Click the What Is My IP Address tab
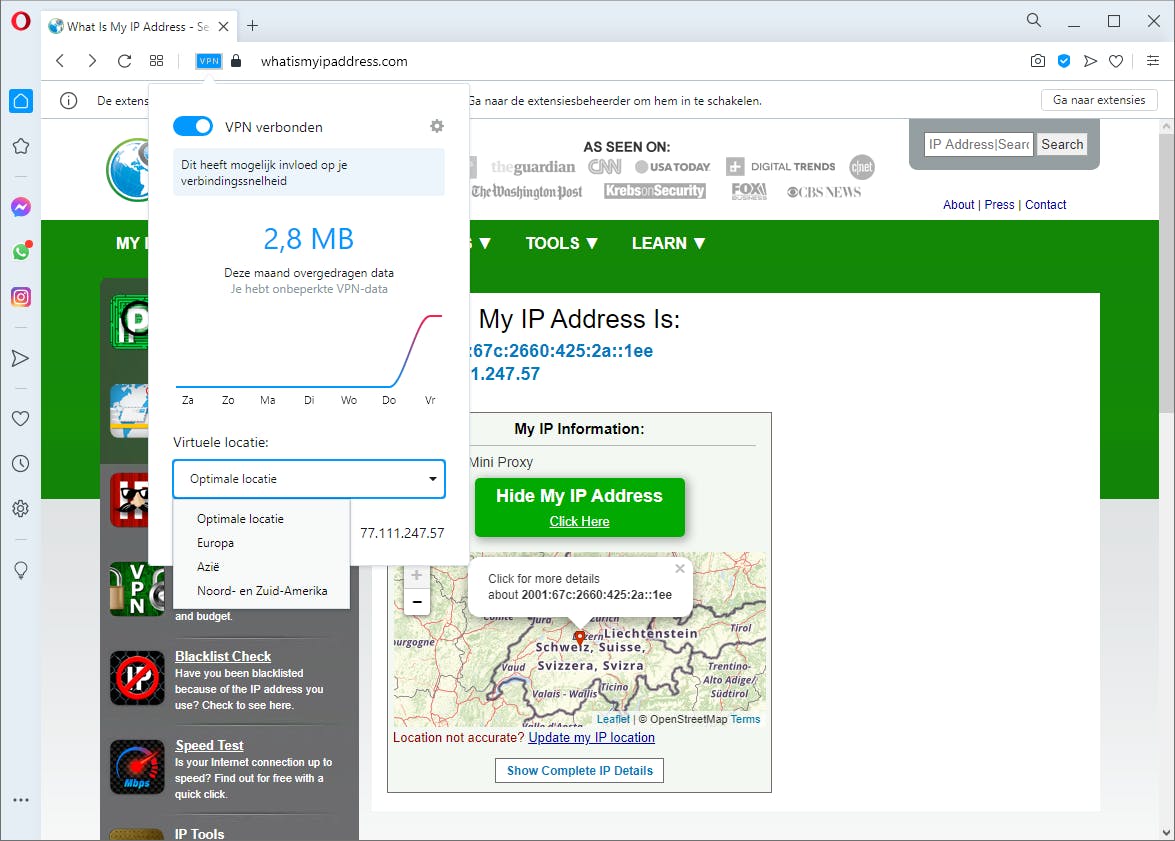Viewport: 1175px width, 841px height. point(138,26)
